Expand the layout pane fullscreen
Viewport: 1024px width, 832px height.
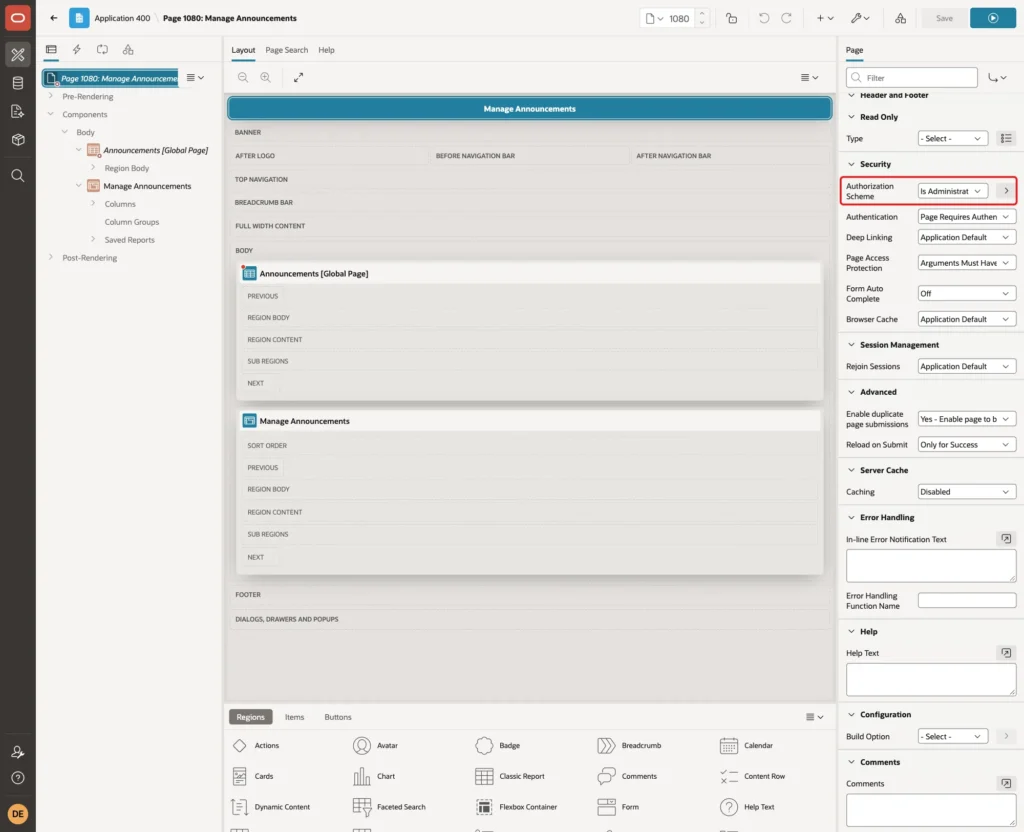click(x=298, y=77)
